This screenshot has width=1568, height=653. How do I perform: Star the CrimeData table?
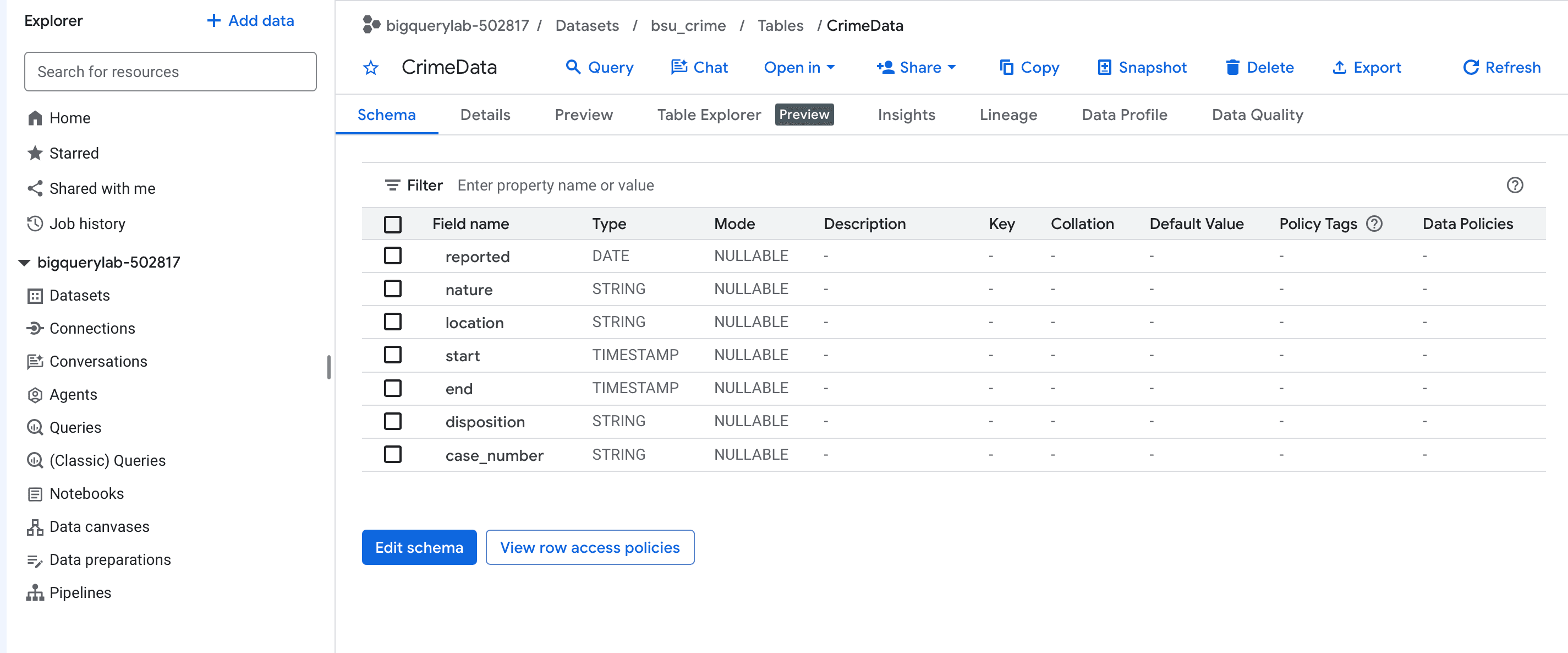(x=371, y=68)
